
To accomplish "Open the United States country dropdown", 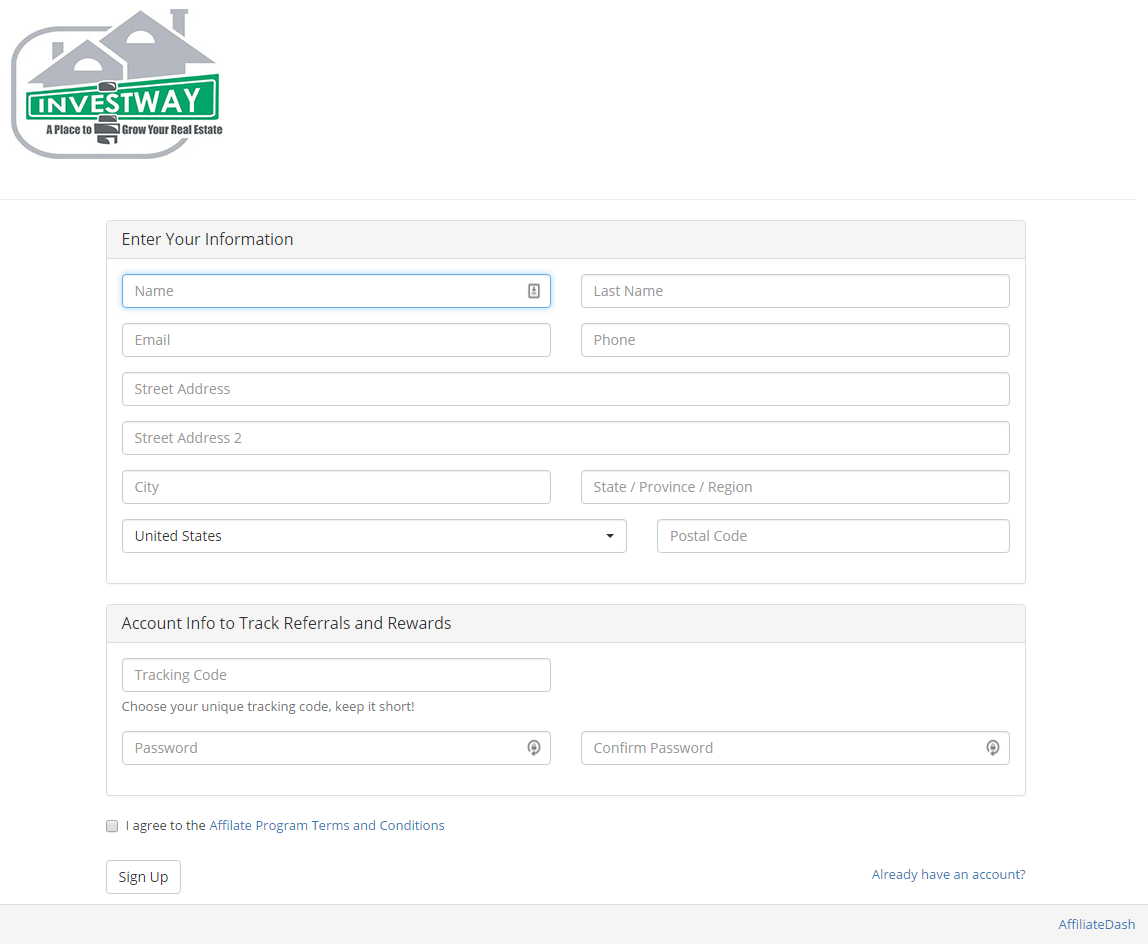I will [x=374, y=536].
